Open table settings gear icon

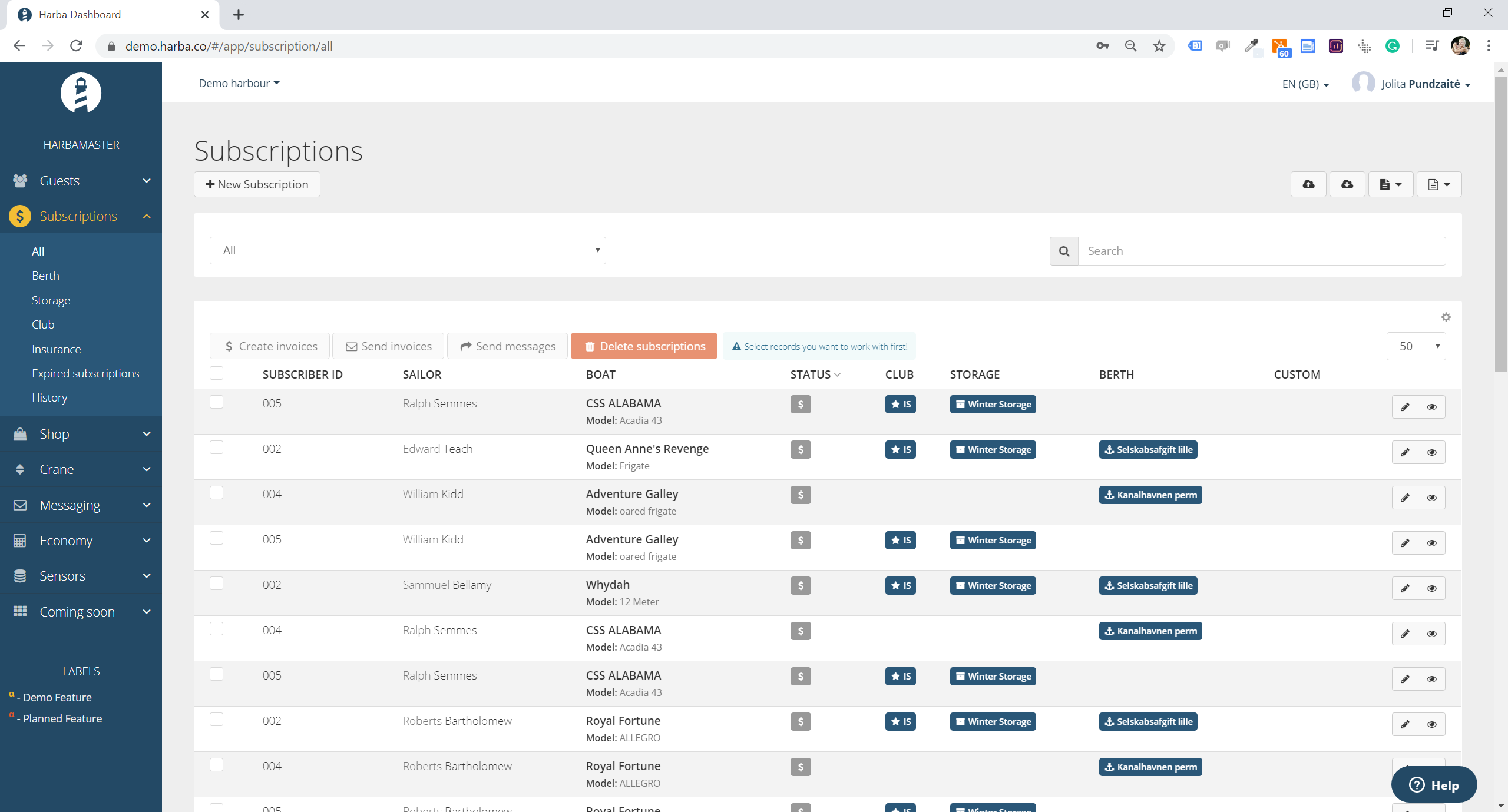pyautogui.click(x=1446, y=317)
